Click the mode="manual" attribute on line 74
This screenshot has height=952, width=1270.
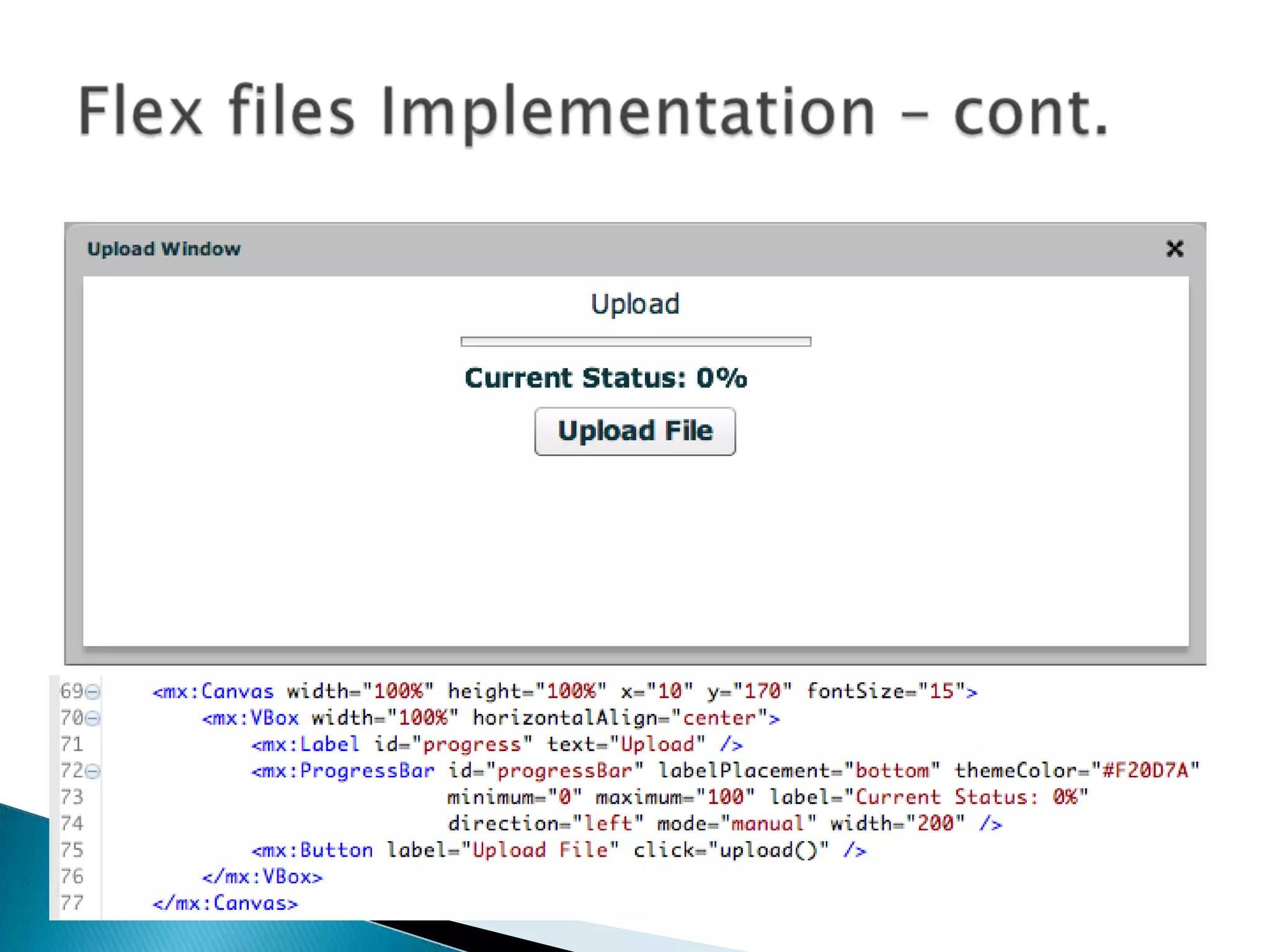coord(737,824)
